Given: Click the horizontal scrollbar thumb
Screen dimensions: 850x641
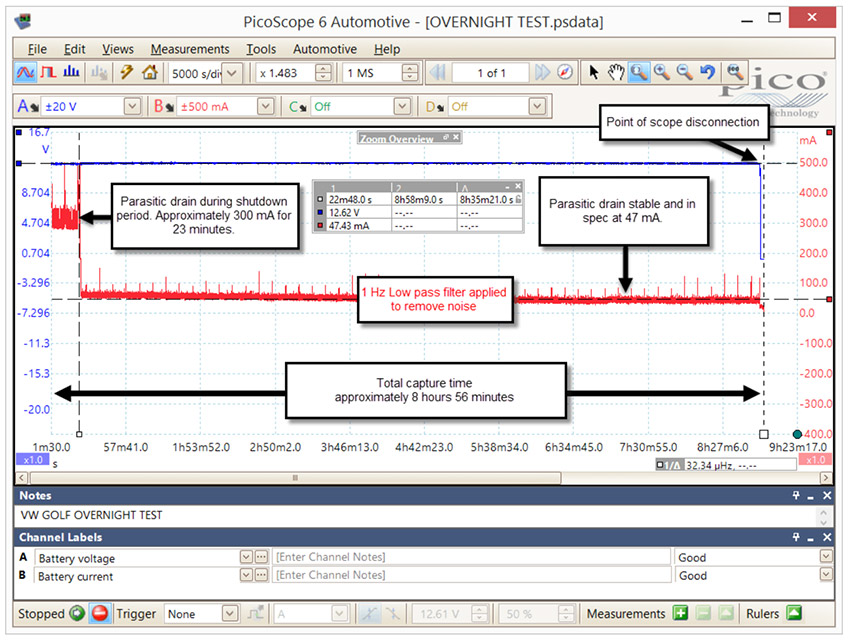Looking at the screenshot, I should click(295, 478).
